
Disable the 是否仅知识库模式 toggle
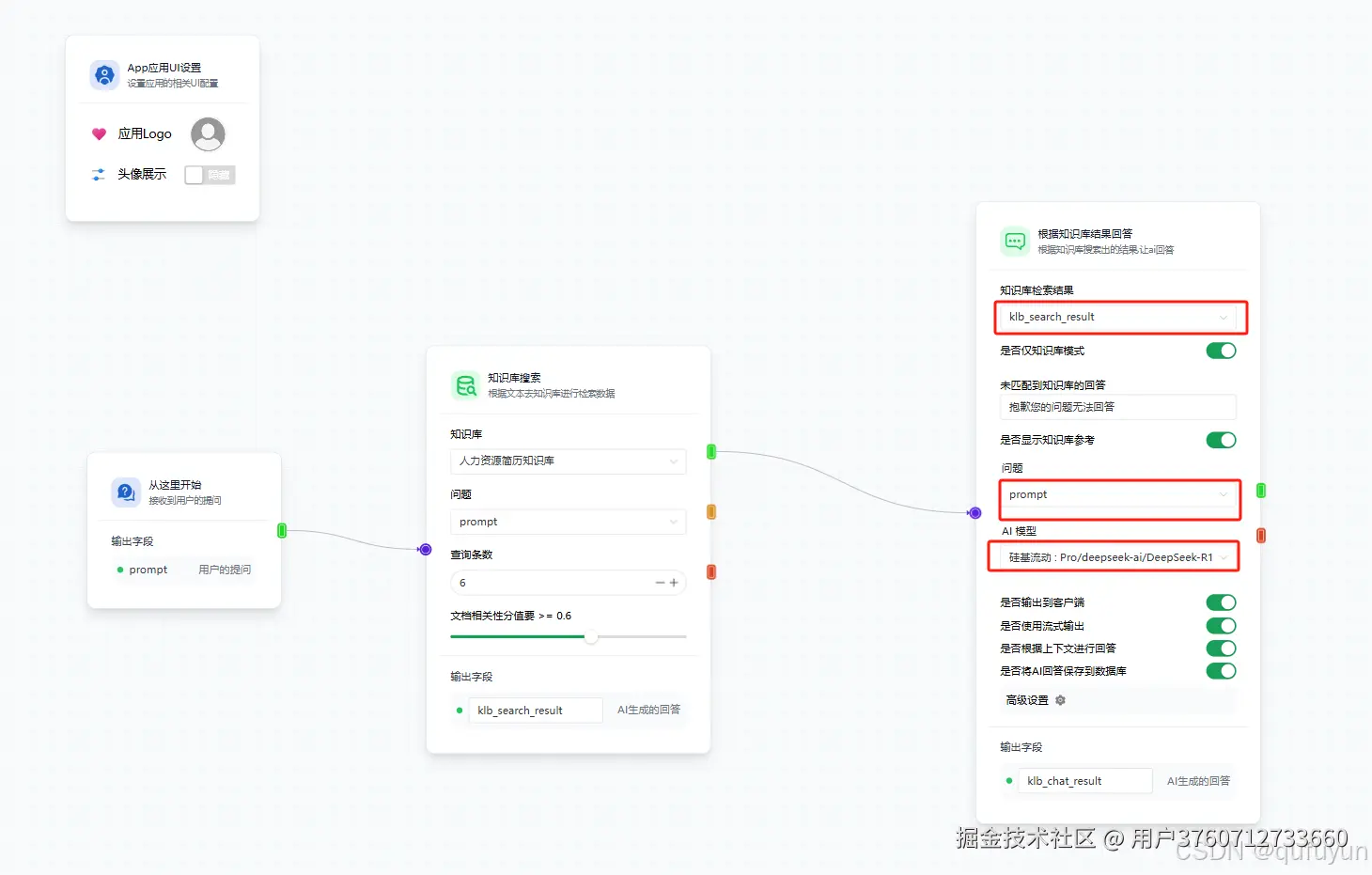coord(1221,350)
